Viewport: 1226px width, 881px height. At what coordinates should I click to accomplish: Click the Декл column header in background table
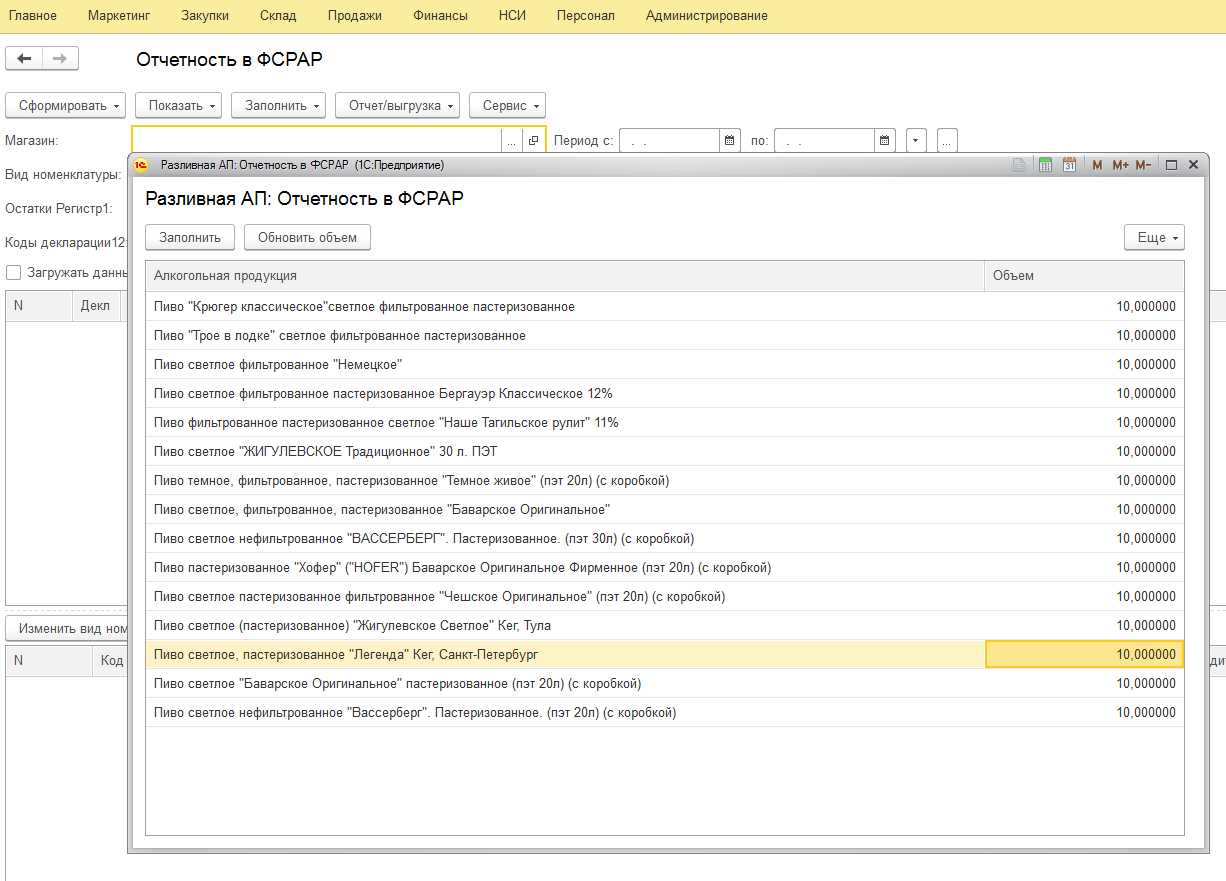pyautogui.click(x=96, y=306)
